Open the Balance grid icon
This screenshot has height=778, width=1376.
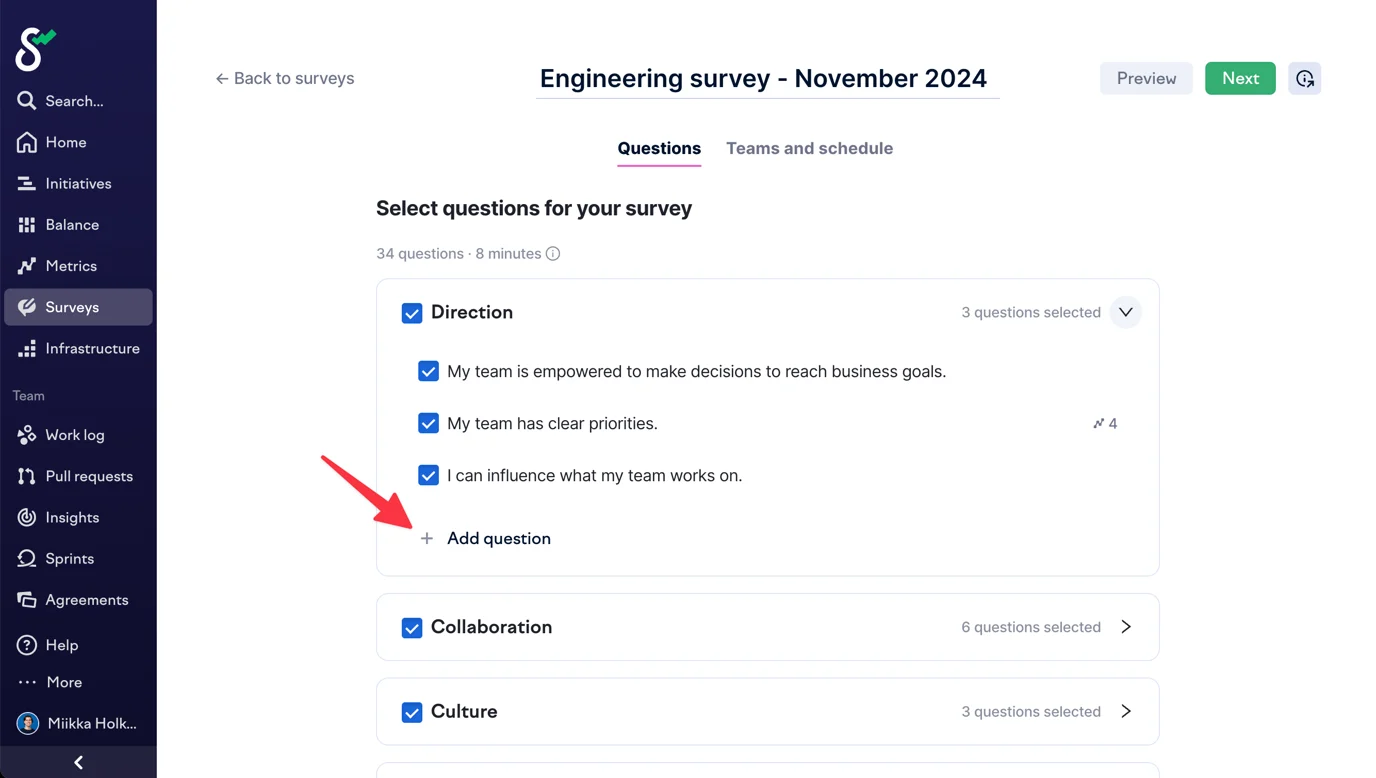point(27,225)
